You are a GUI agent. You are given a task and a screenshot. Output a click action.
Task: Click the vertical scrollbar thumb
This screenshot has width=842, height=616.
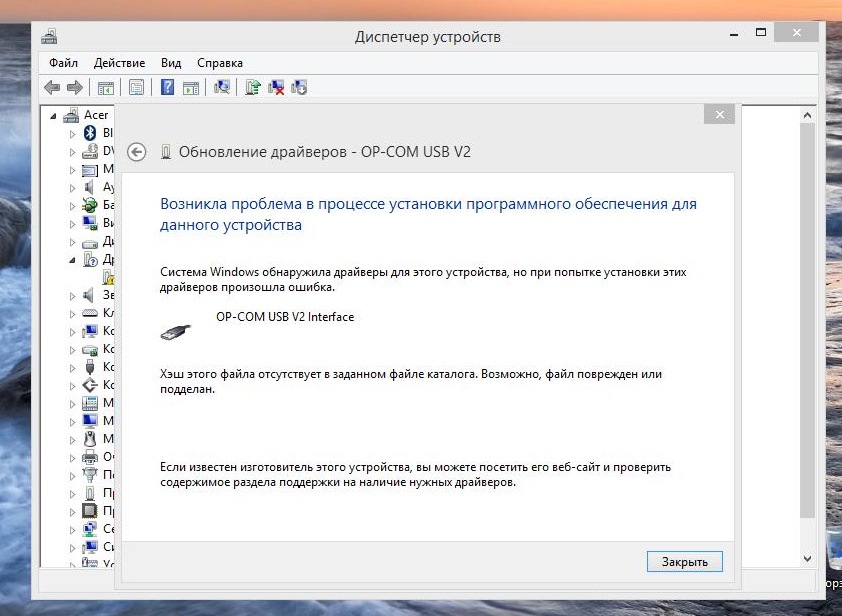[807, 321]
